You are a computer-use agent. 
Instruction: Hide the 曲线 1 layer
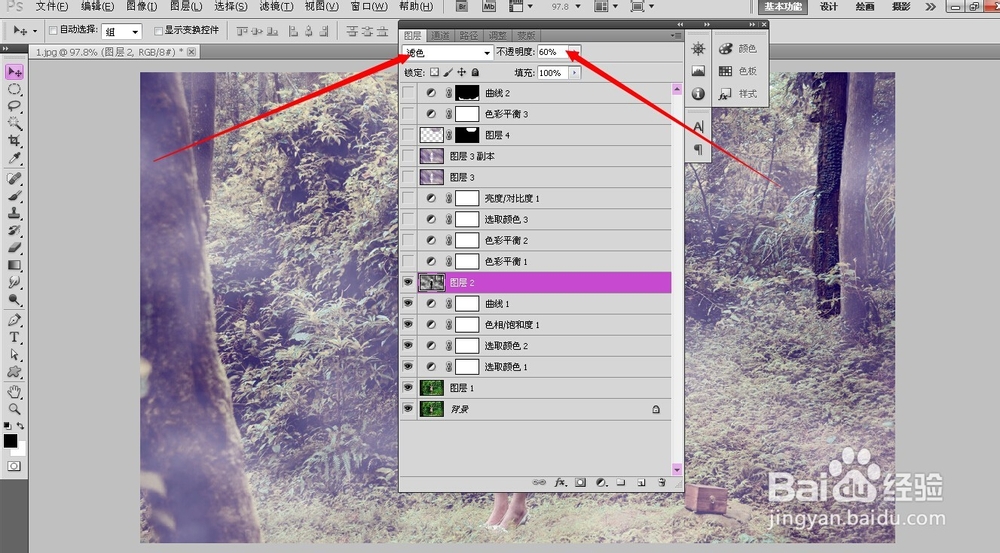(408, 303)
